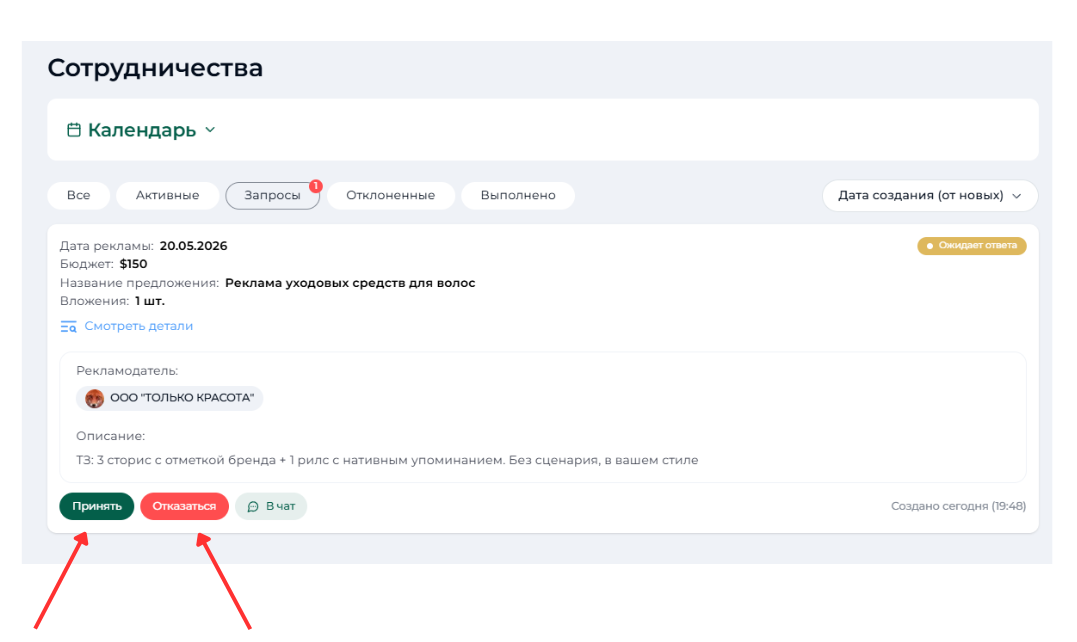Open the Запросы tab
The image size is (1077, 642).
pyautogui.click(x=272, y=195)
